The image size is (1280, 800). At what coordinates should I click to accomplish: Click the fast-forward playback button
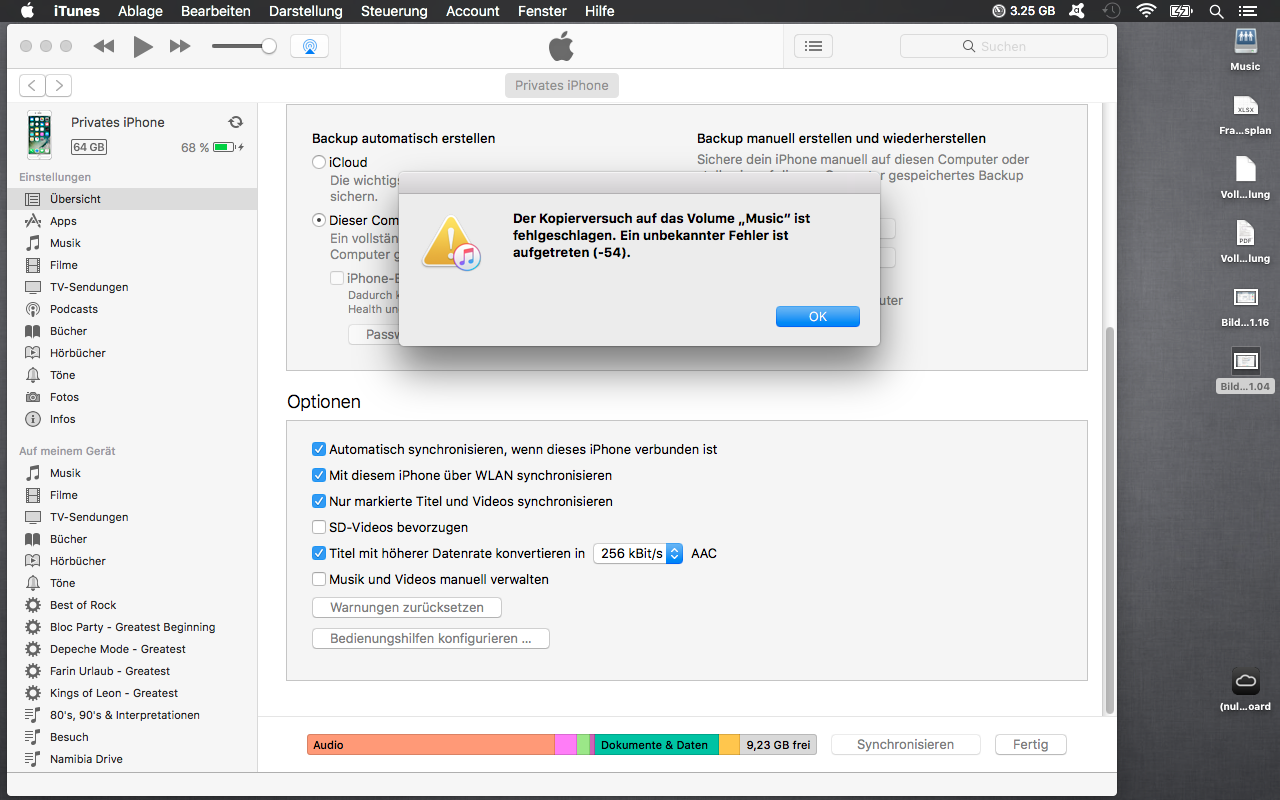coord(180,46)
